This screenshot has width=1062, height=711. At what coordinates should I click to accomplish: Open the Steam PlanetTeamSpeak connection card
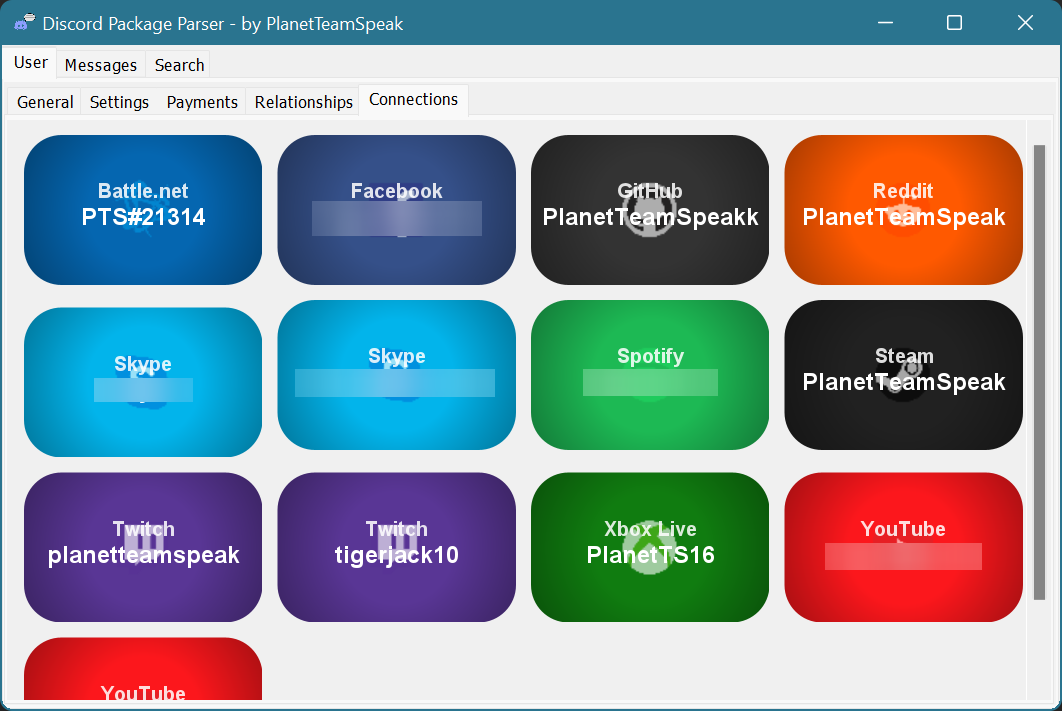(904, 375)
